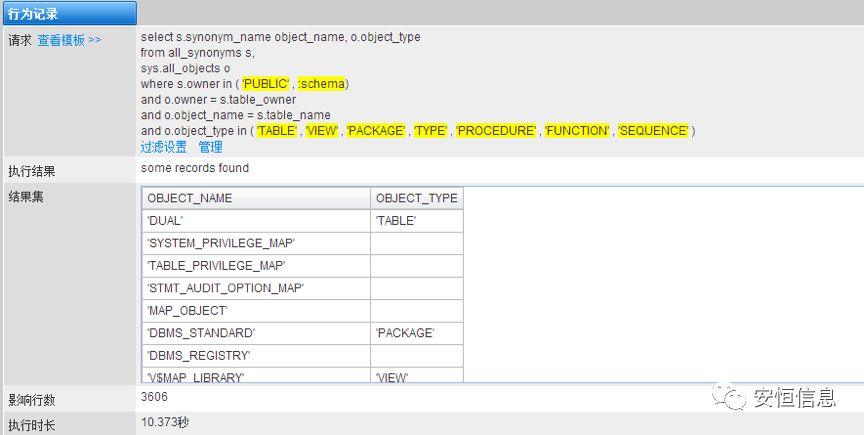Click the OBJECT_NAME column header
This screenshot has width=864, height=435.
[256, 198]
